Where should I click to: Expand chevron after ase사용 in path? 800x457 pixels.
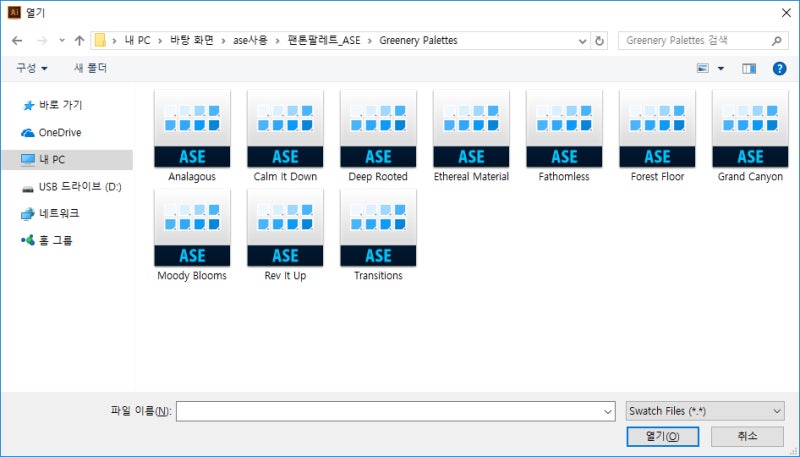click(x=277, y=41)
